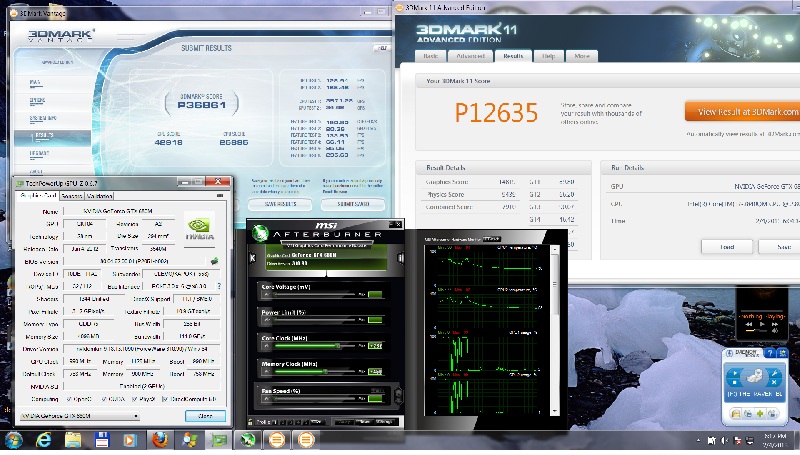Take a GPU-Z screenshot with the camera icon
Image resolution: width=800 pixels, height=455 pixels.
pyautogui.click(x=220, y=196)
